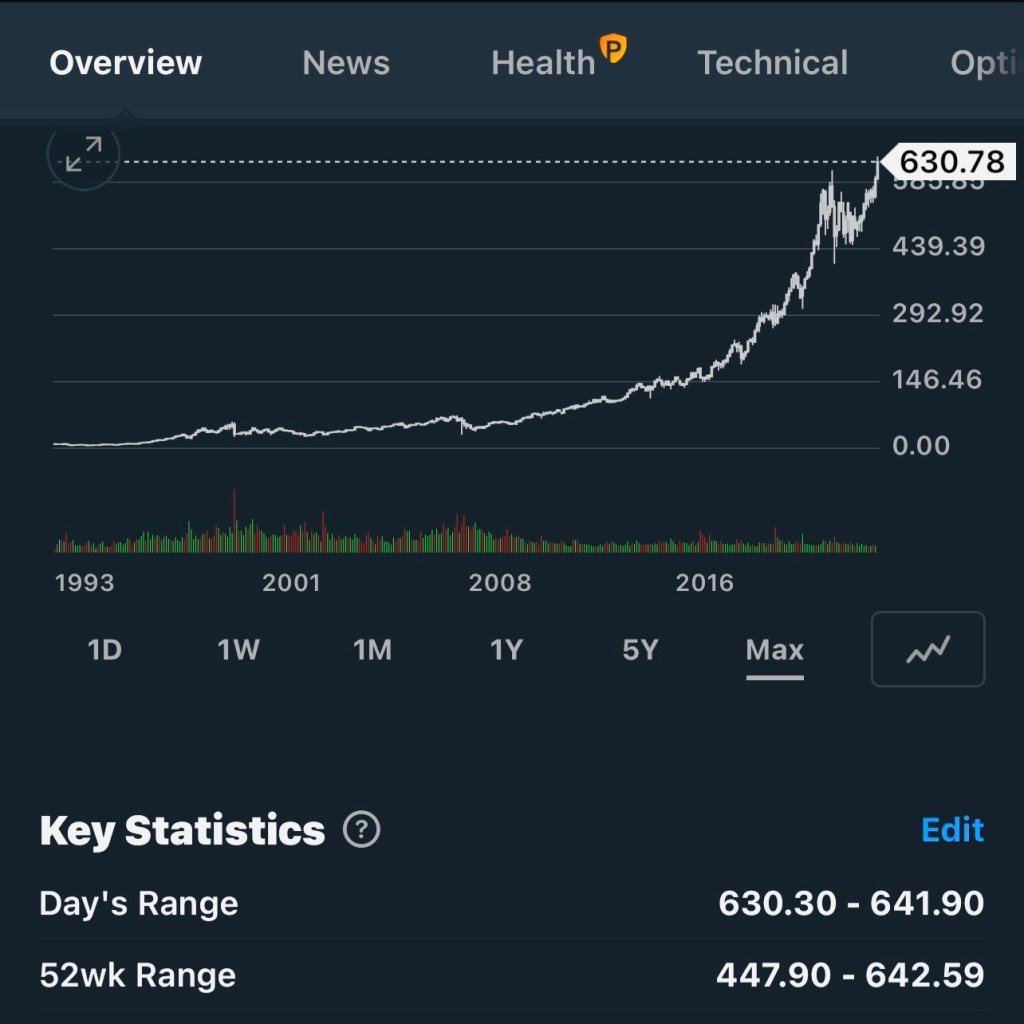Viewport: 1024px width, 1024px height.
Task: Tap the Day's Range statistic row
Action: click(x=512, y=904)
